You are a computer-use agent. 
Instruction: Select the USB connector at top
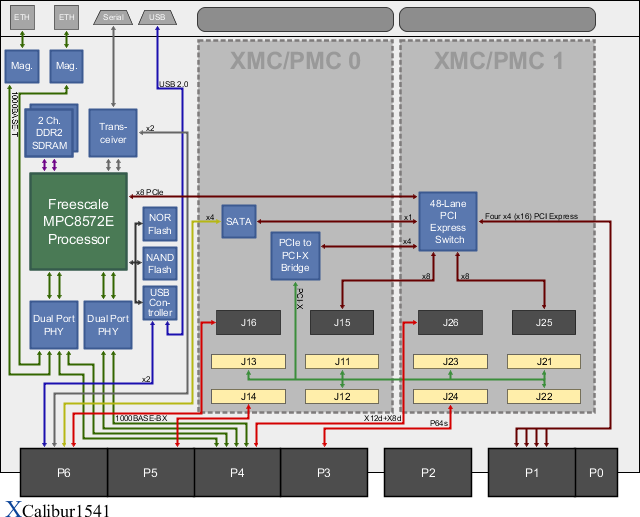[x=157, y=18]
